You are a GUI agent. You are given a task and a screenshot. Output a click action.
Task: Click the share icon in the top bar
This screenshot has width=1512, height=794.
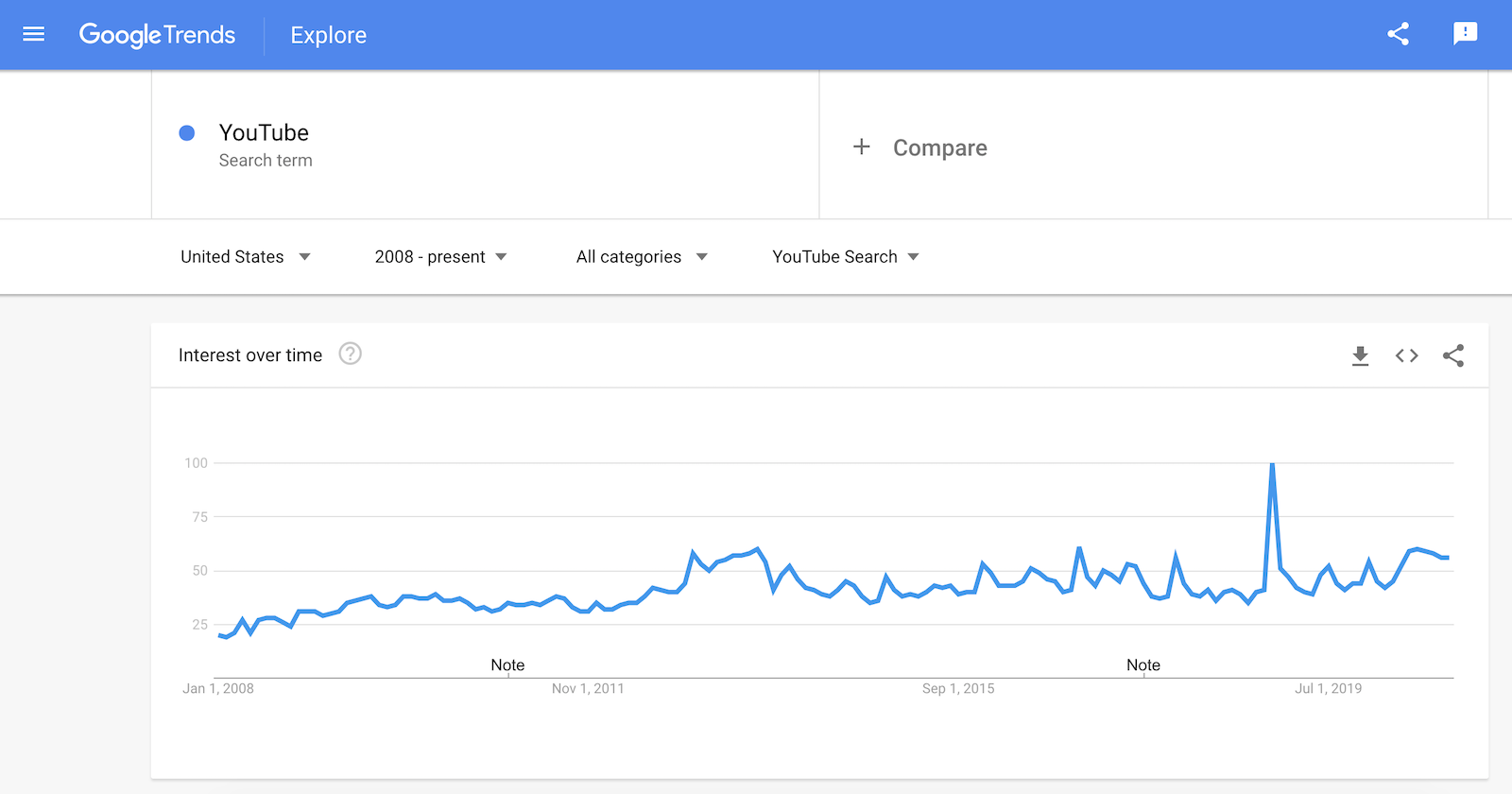click(x=1398, y=33)
